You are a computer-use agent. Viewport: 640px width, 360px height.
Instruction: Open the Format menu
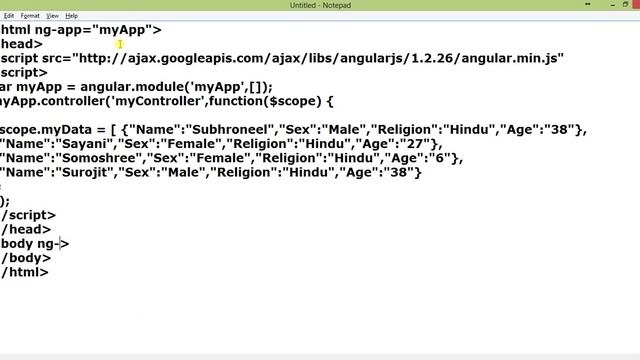coord(30,16)
